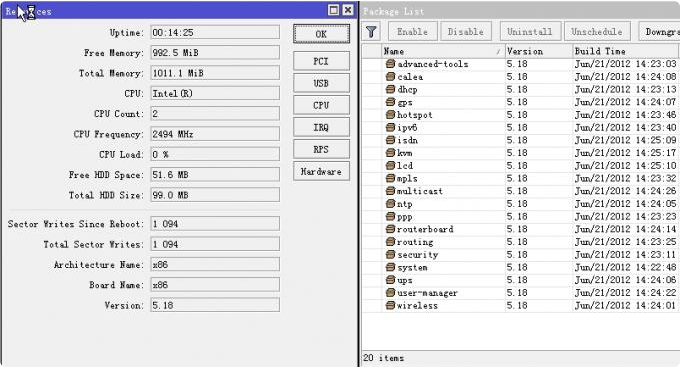The width and height of the screenshot is (681, 368).
Task: Click the Total HDD Size field
Action: pos(215,195)
